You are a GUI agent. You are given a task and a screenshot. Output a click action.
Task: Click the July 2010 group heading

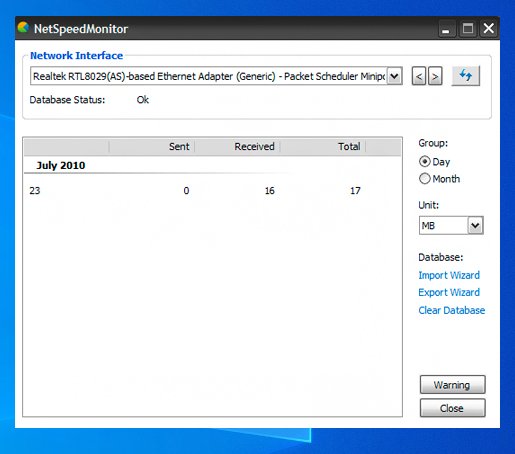tap(61, 165)
